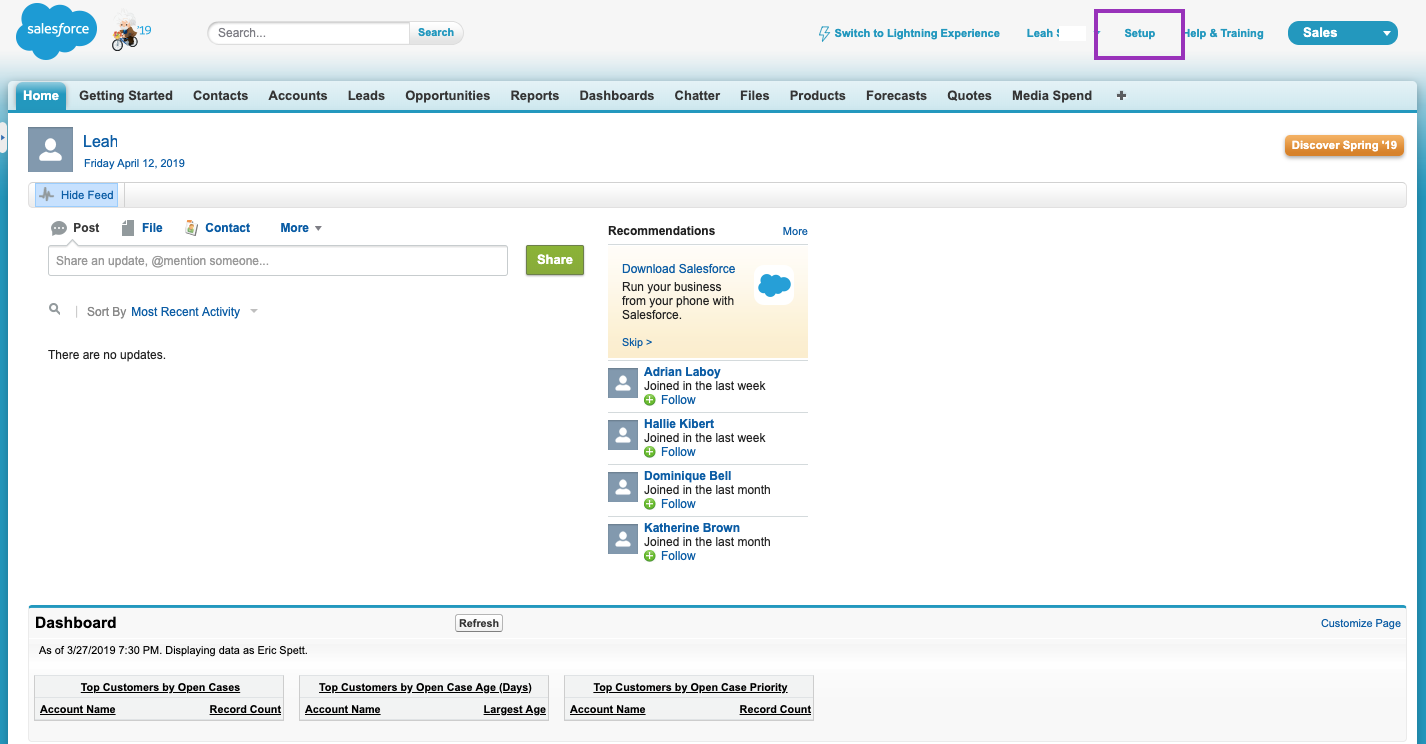Open Katherine Brown's profile name link
1426x744 pixels.
tap(692, 528)
